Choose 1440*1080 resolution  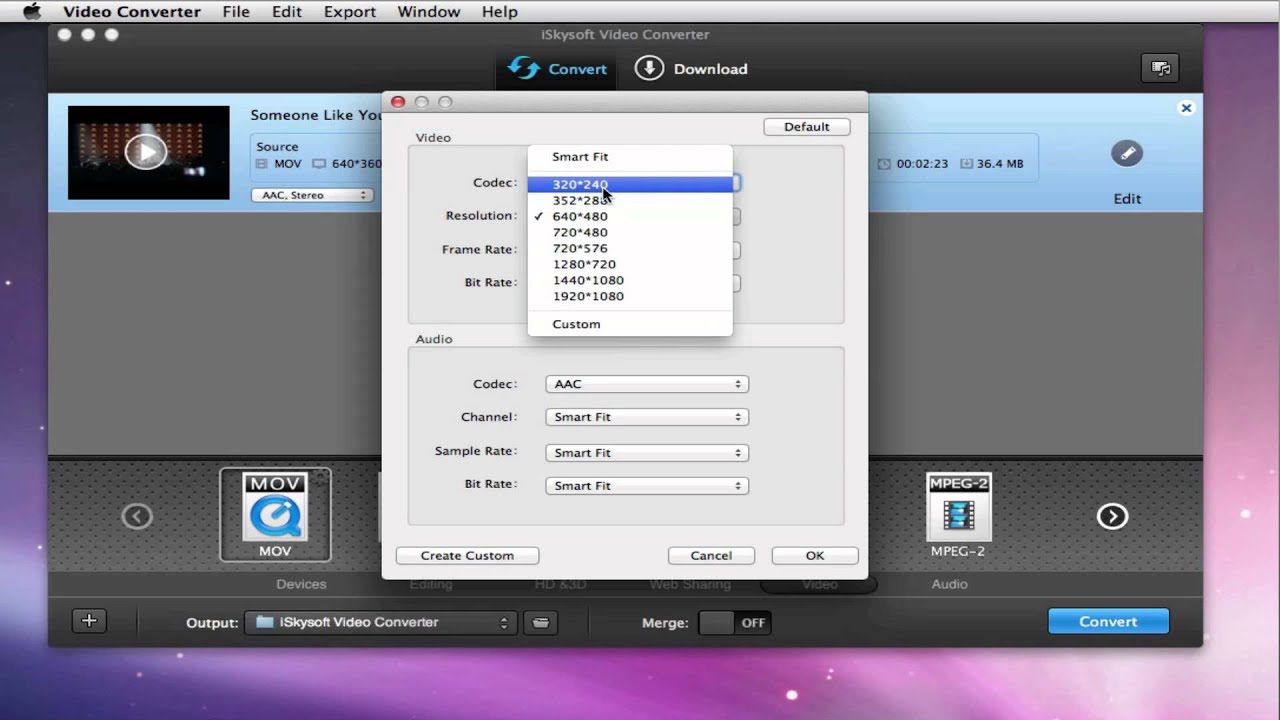point(630,280)
